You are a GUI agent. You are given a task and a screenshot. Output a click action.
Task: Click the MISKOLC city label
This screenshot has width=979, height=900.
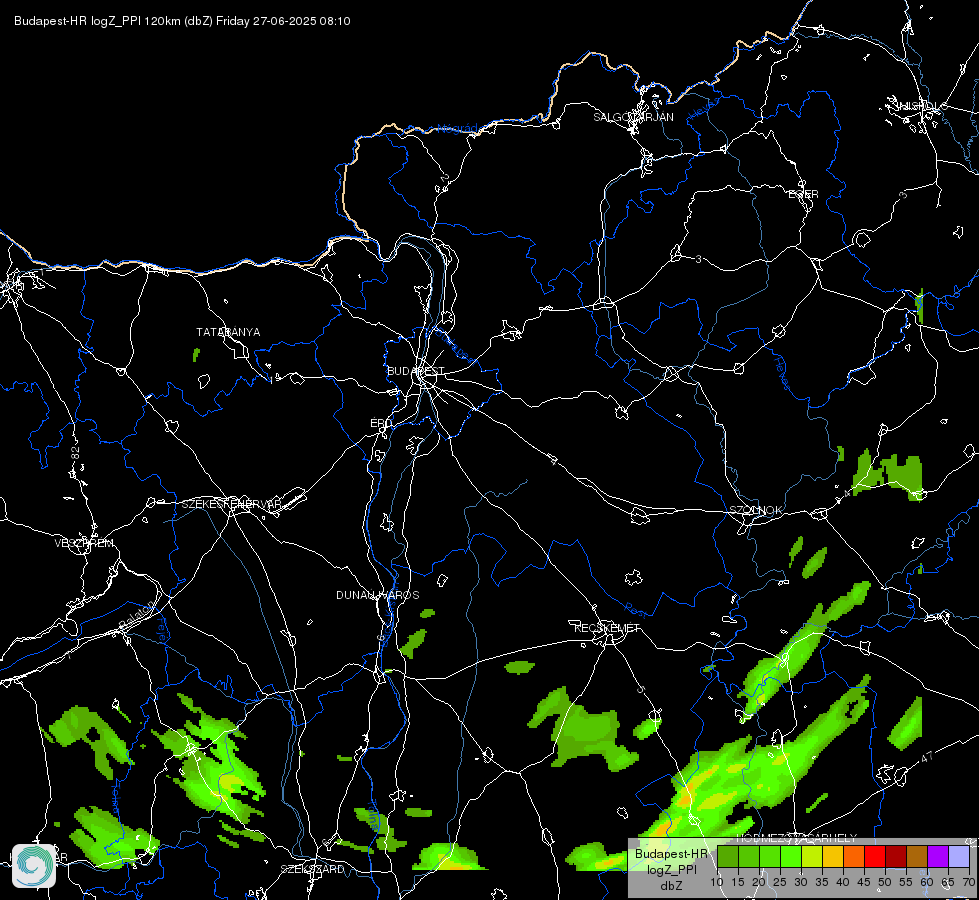(x=921, y=106)
